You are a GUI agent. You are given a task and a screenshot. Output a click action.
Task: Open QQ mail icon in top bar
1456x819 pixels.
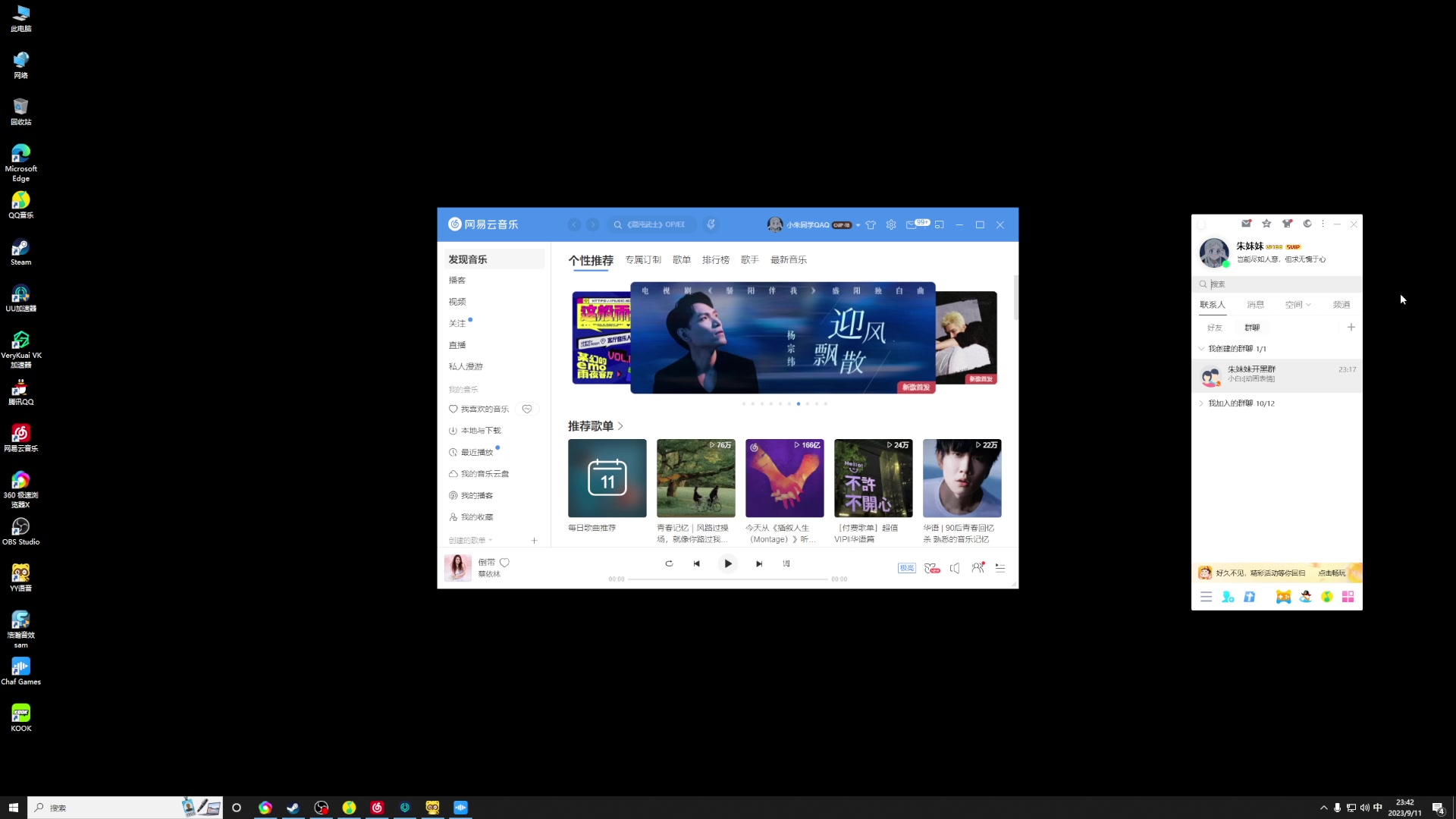1246,224
